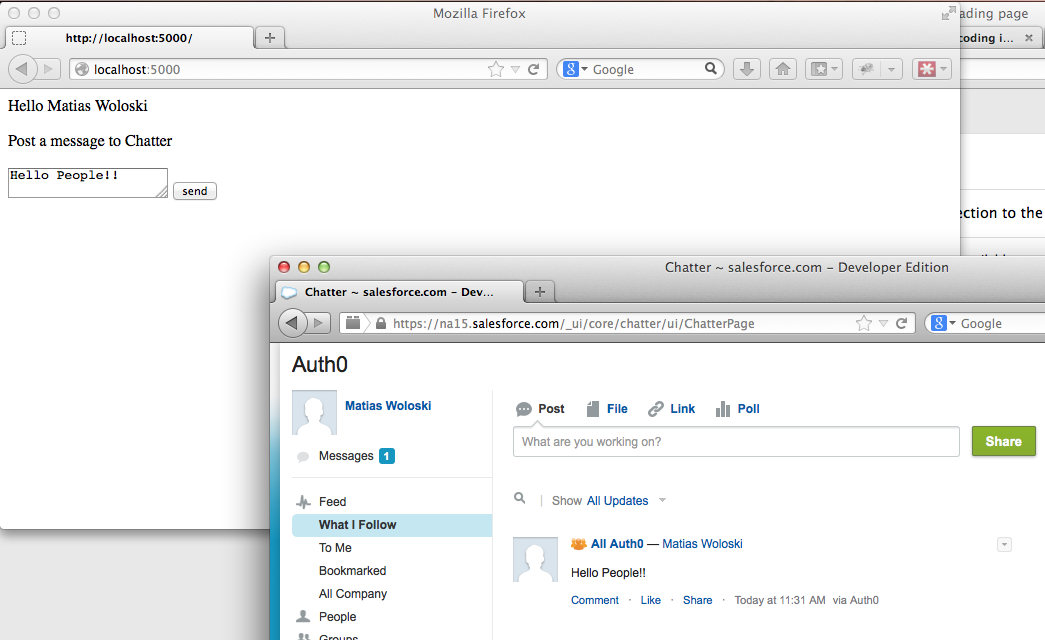
Task: Expand the All Updates filter dropdown
Action: coord(662,501)
